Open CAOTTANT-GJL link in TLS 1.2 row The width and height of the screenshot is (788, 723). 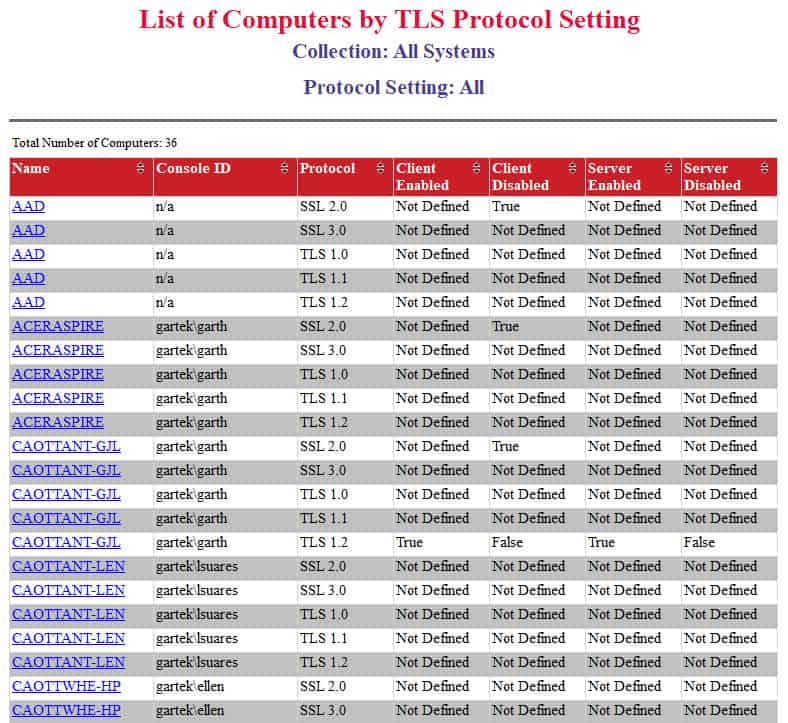pos(66,543)
